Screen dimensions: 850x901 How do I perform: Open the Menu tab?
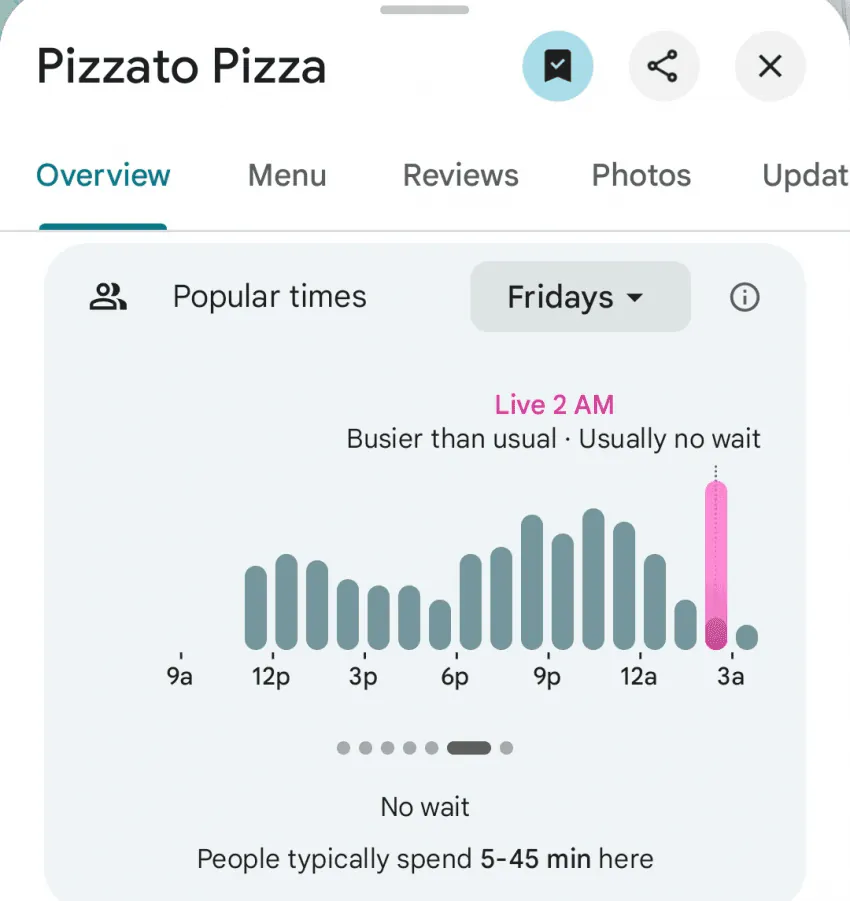click(x=287, y=176)
